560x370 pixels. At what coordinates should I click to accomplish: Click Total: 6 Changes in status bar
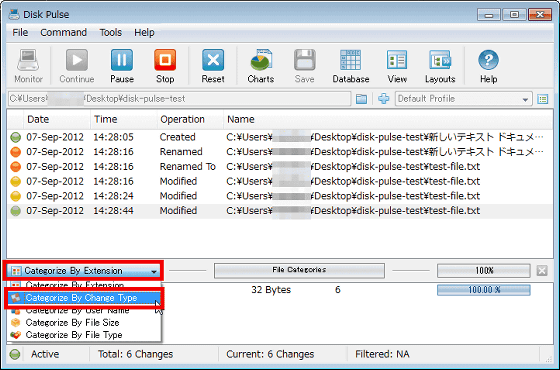pyautogui.click(x=135, y=354)
